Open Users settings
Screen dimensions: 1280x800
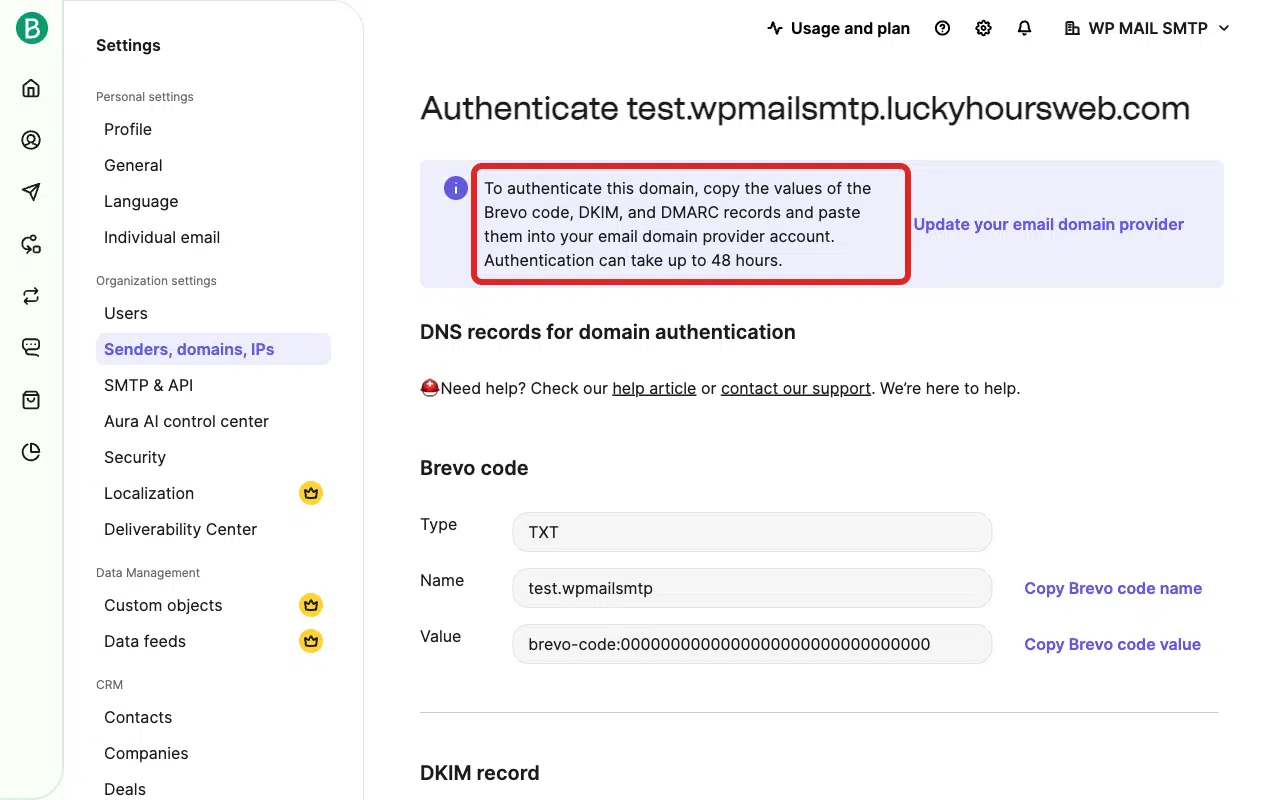click(x=126, y=313)
